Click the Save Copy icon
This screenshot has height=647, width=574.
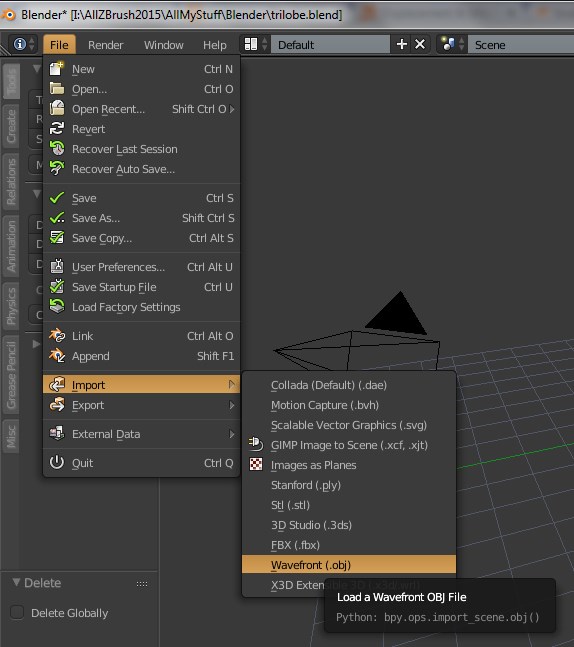point(57,237)
